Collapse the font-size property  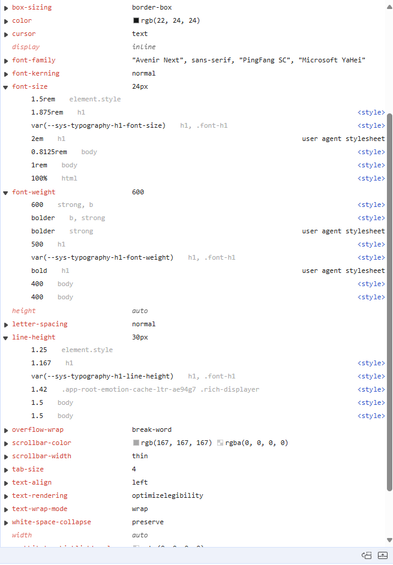[x=6, y=87]
